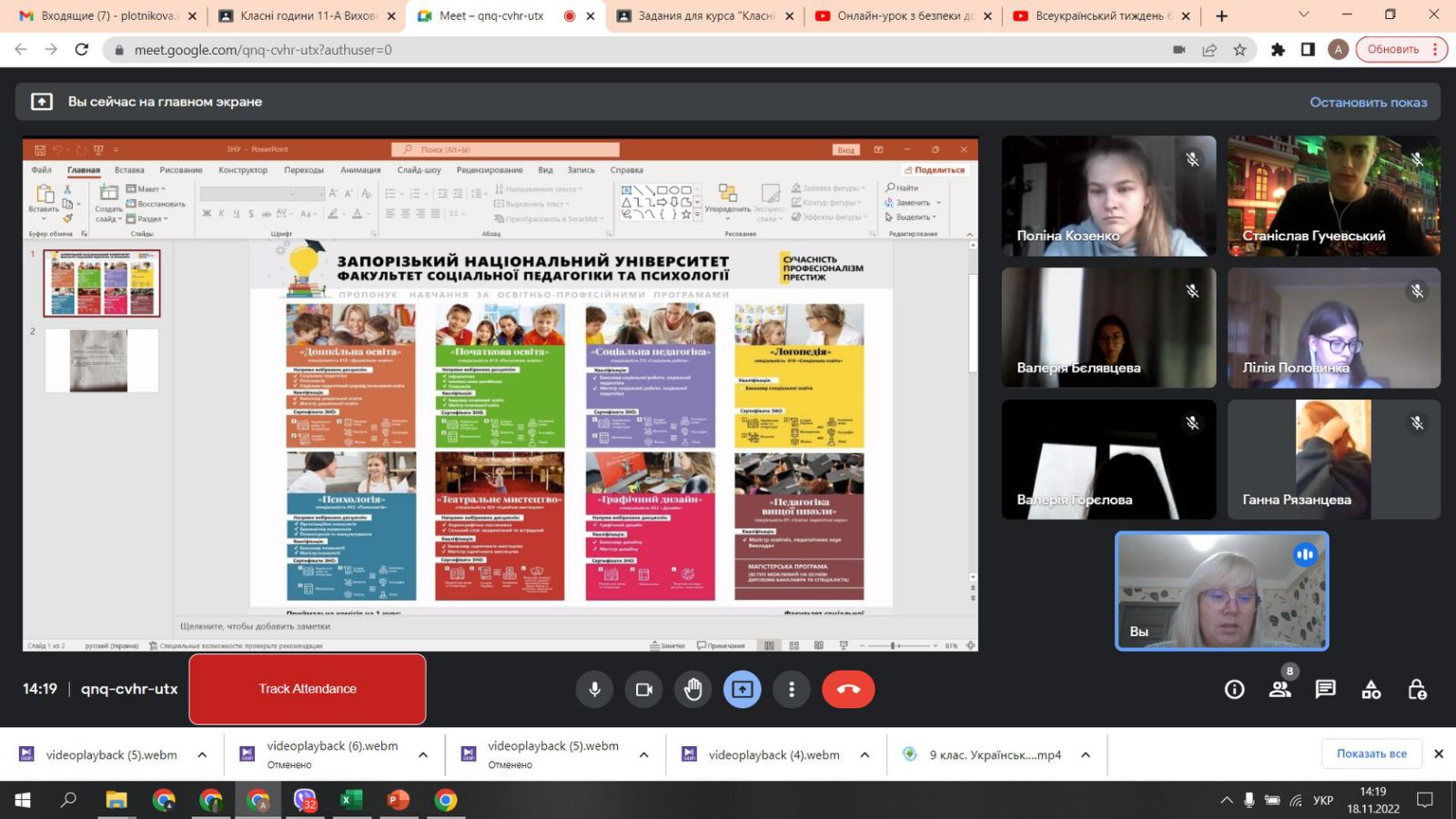Open the meeting chat panel

click(1325, 690)
